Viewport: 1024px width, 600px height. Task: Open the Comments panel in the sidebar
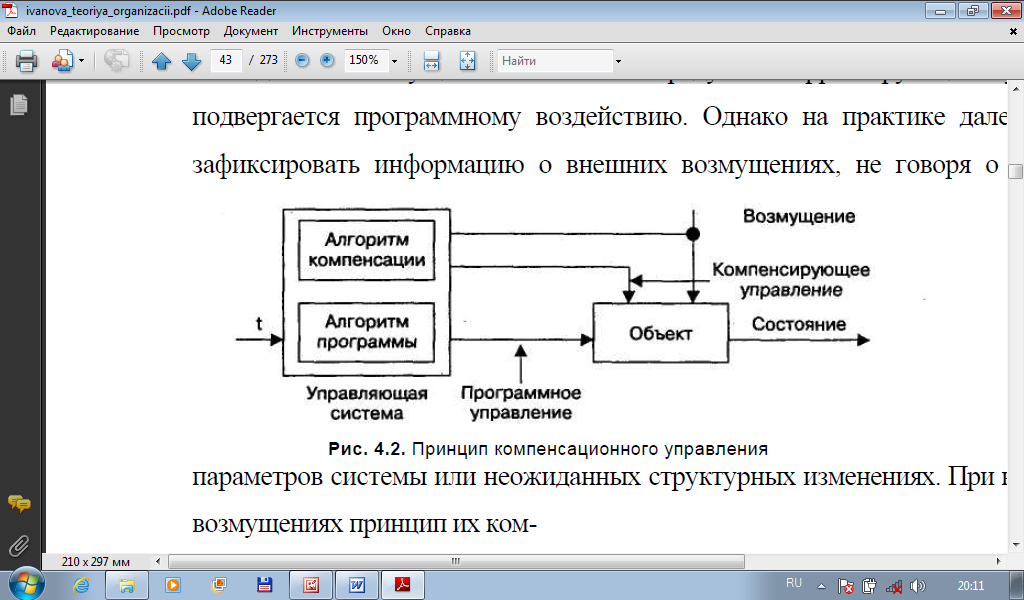(19, 503)
